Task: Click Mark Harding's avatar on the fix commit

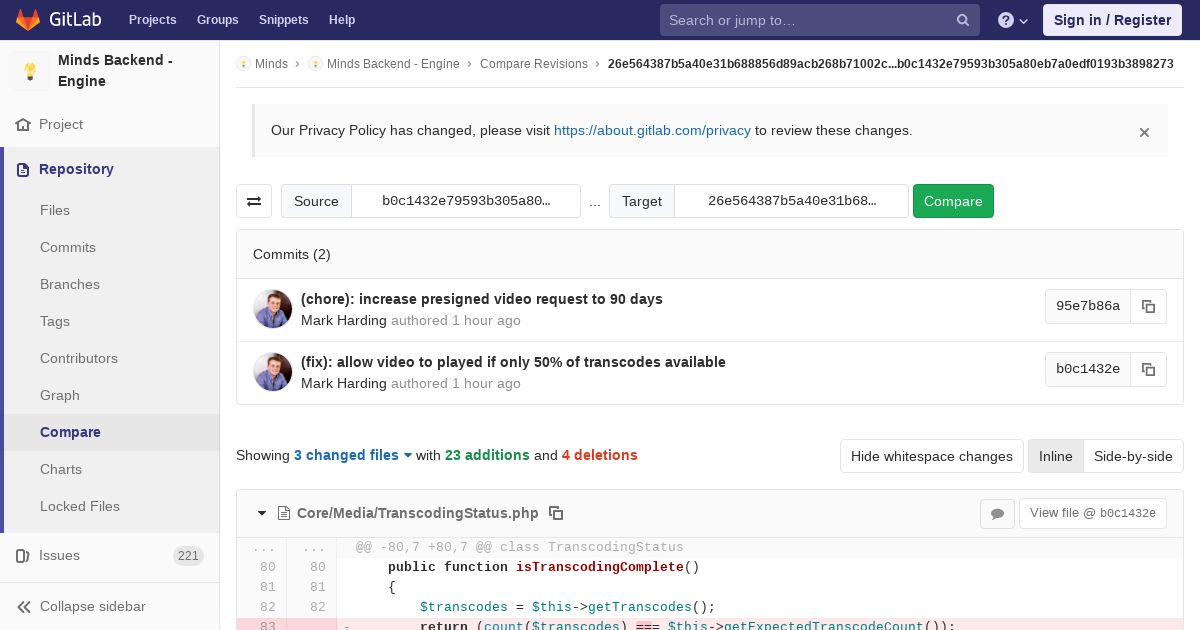Action: [272, 372]
